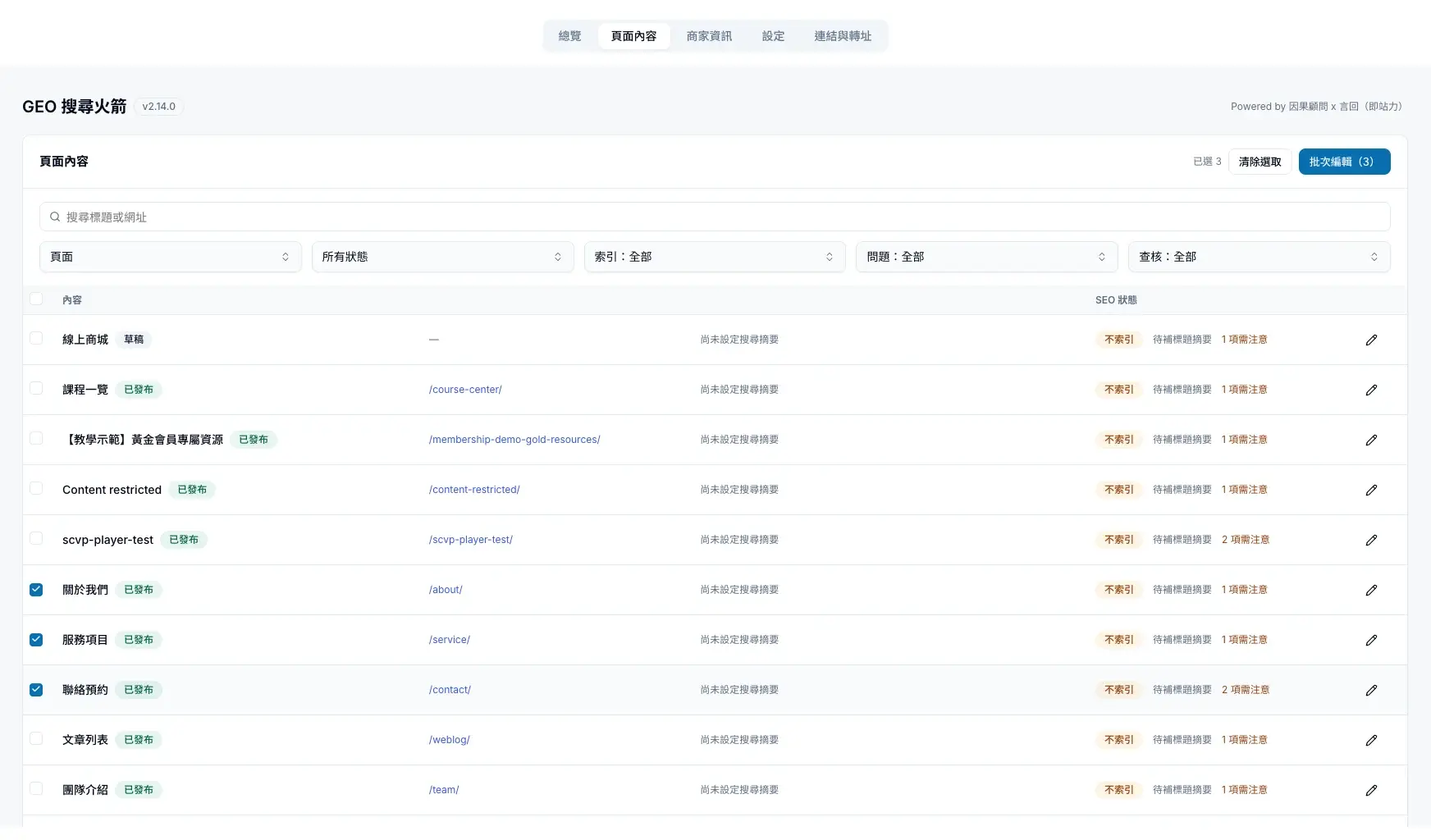Image resolution: width=1431 pixels, height=840 pixels.
Task: Edit the 服務項目 page via pencil icon
Action: [1371, 640]
